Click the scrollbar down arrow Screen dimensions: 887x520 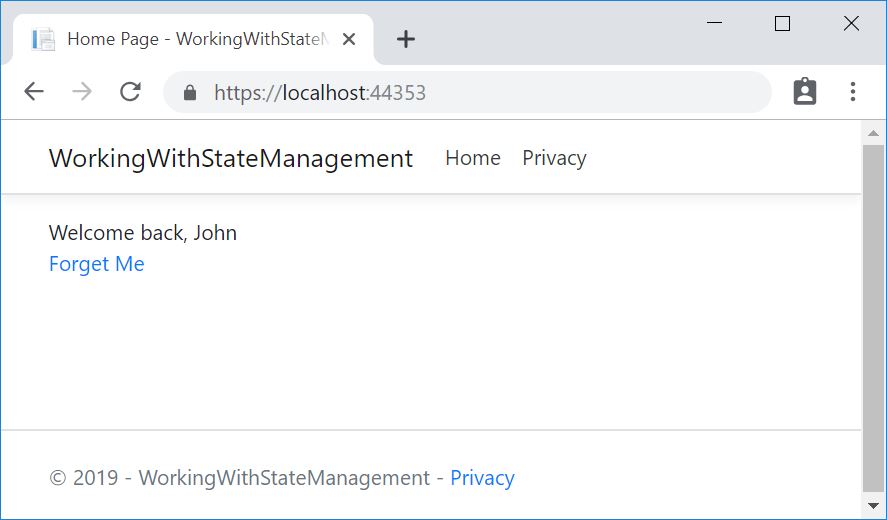click(873, 506)
